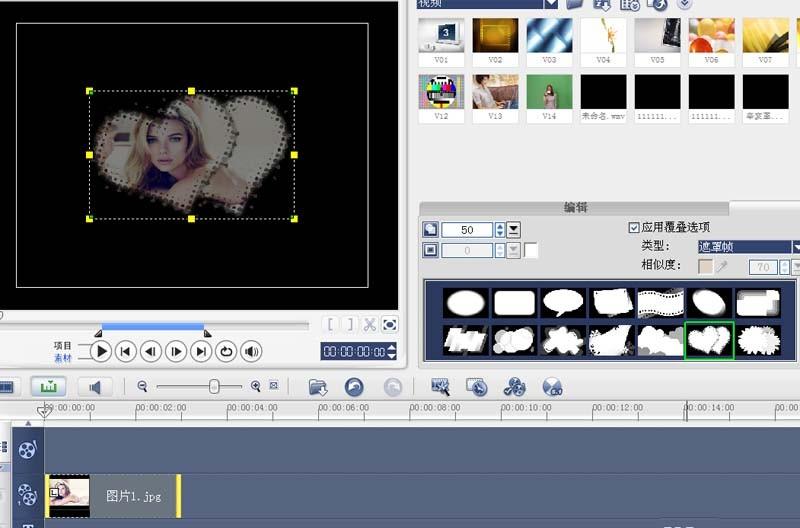Expand the 视频 library category dropdown
800x528 pixels.
[550, 4]
